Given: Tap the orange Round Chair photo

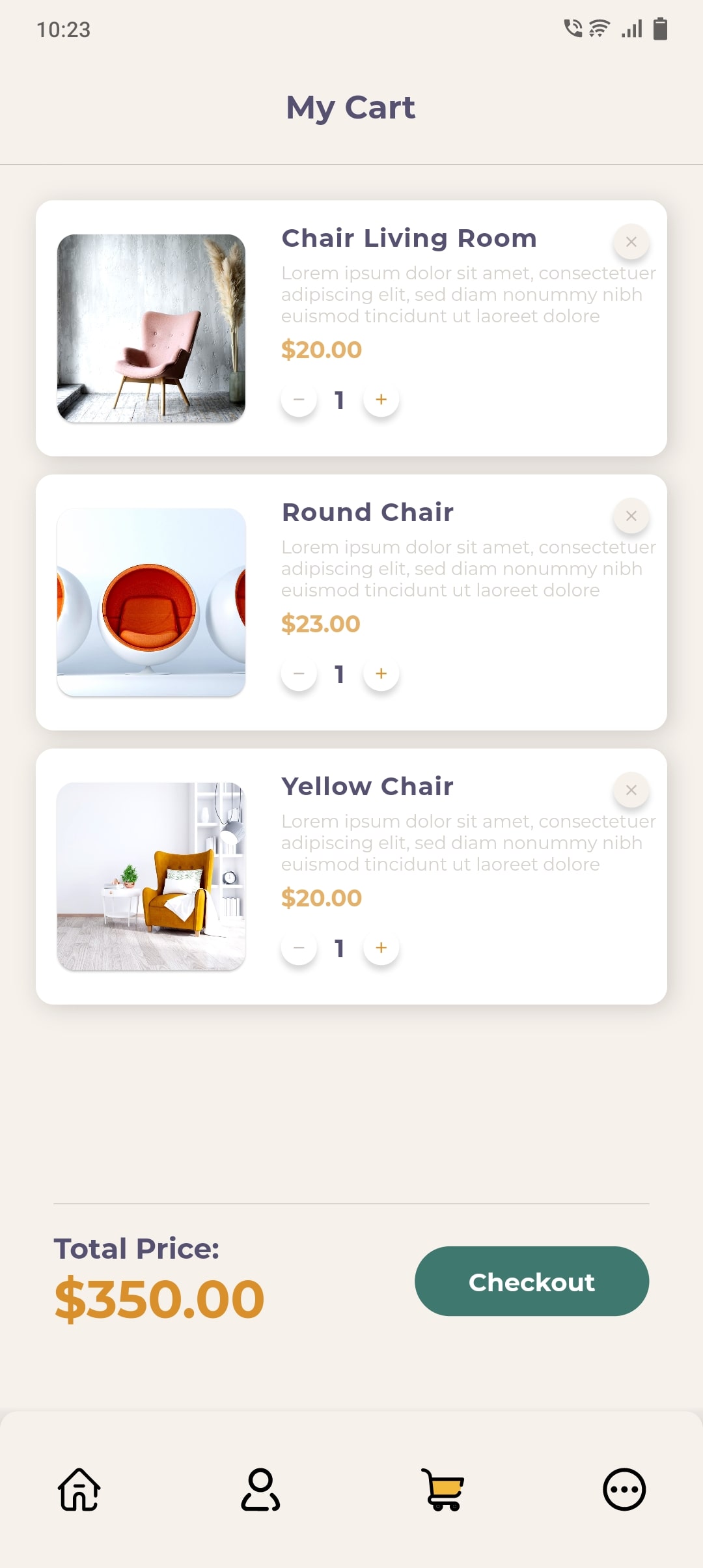Looking at the screenshot, I should click(x=151, y=602).
